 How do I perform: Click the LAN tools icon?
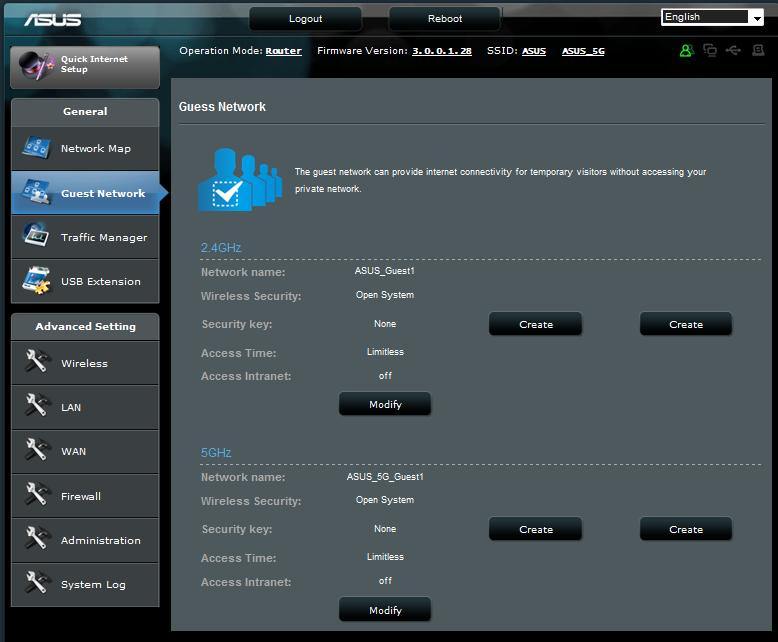click(37, 405)
